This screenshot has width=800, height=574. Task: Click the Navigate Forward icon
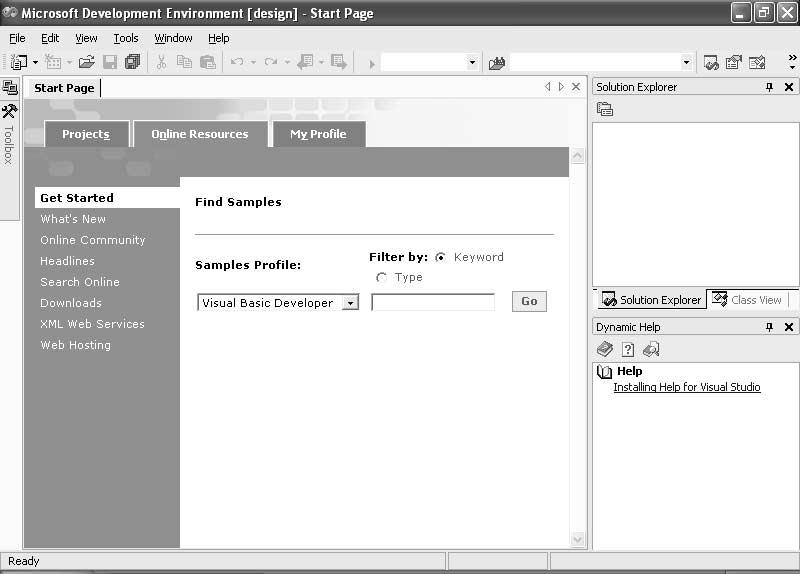click(x=339, y=62)
